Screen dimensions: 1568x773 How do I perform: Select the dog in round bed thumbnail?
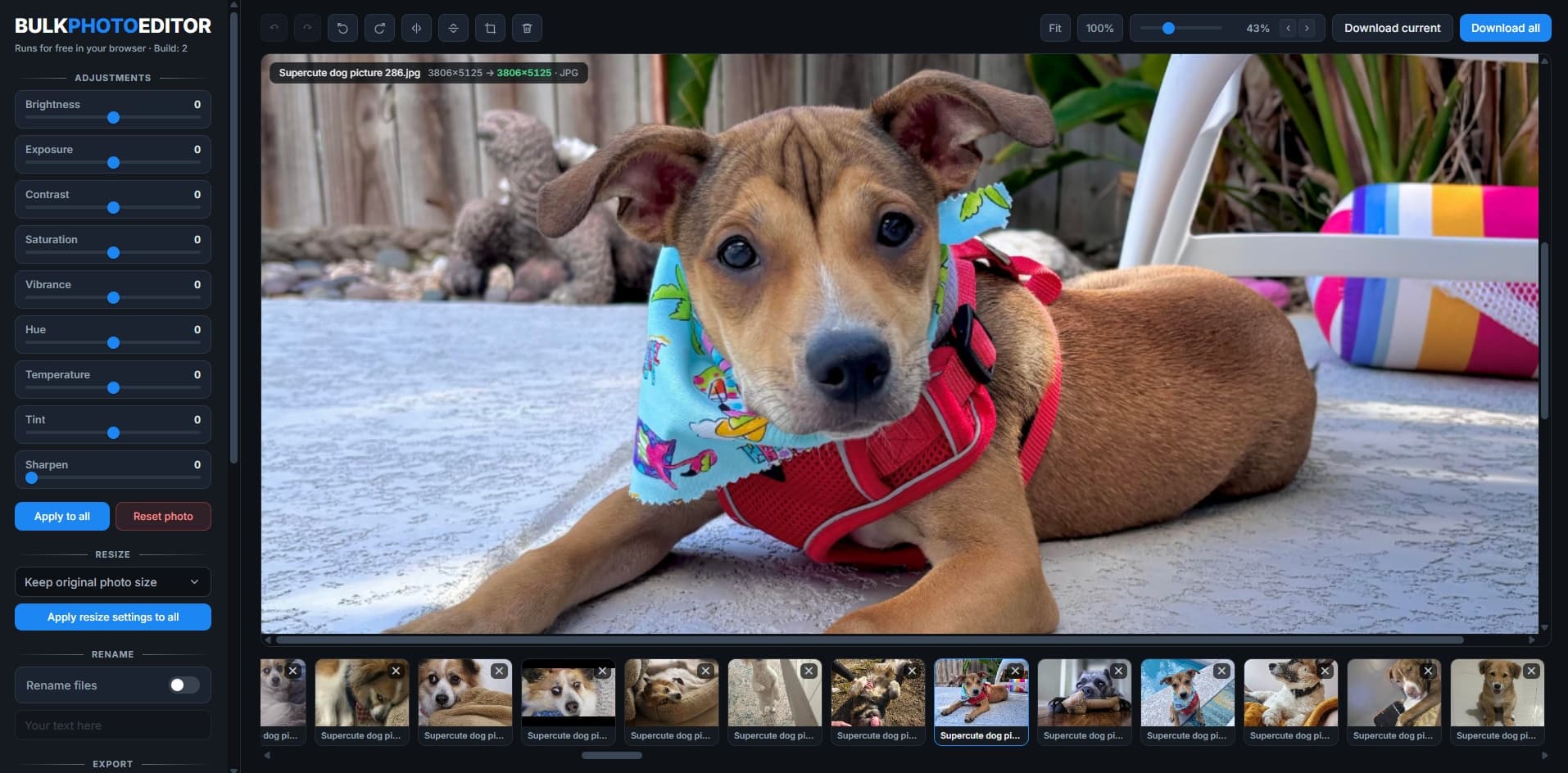671,703
